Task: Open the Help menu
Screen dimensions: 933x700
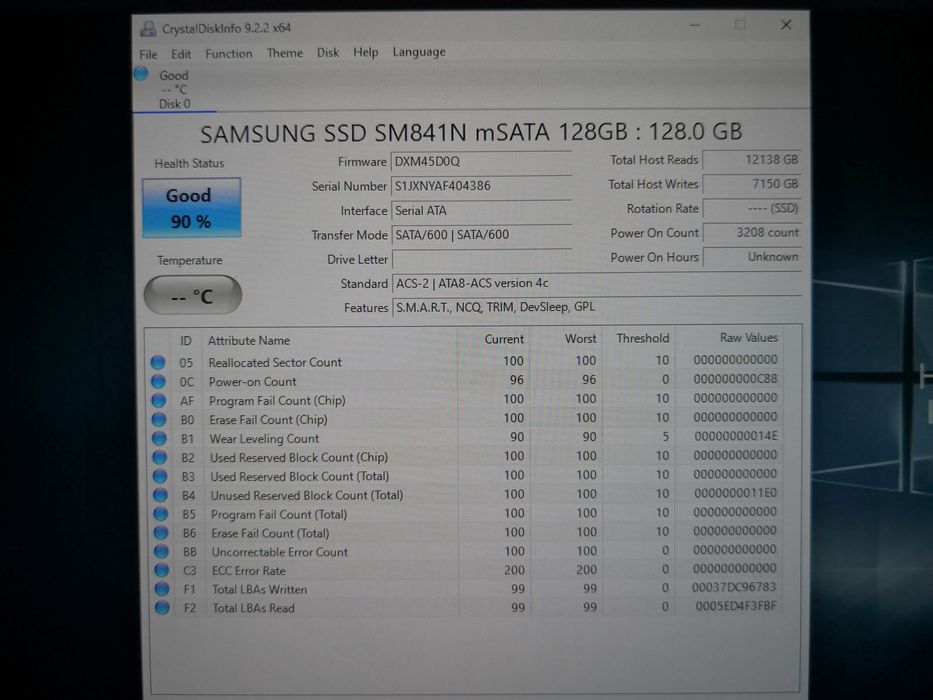Action: [365, 52]
